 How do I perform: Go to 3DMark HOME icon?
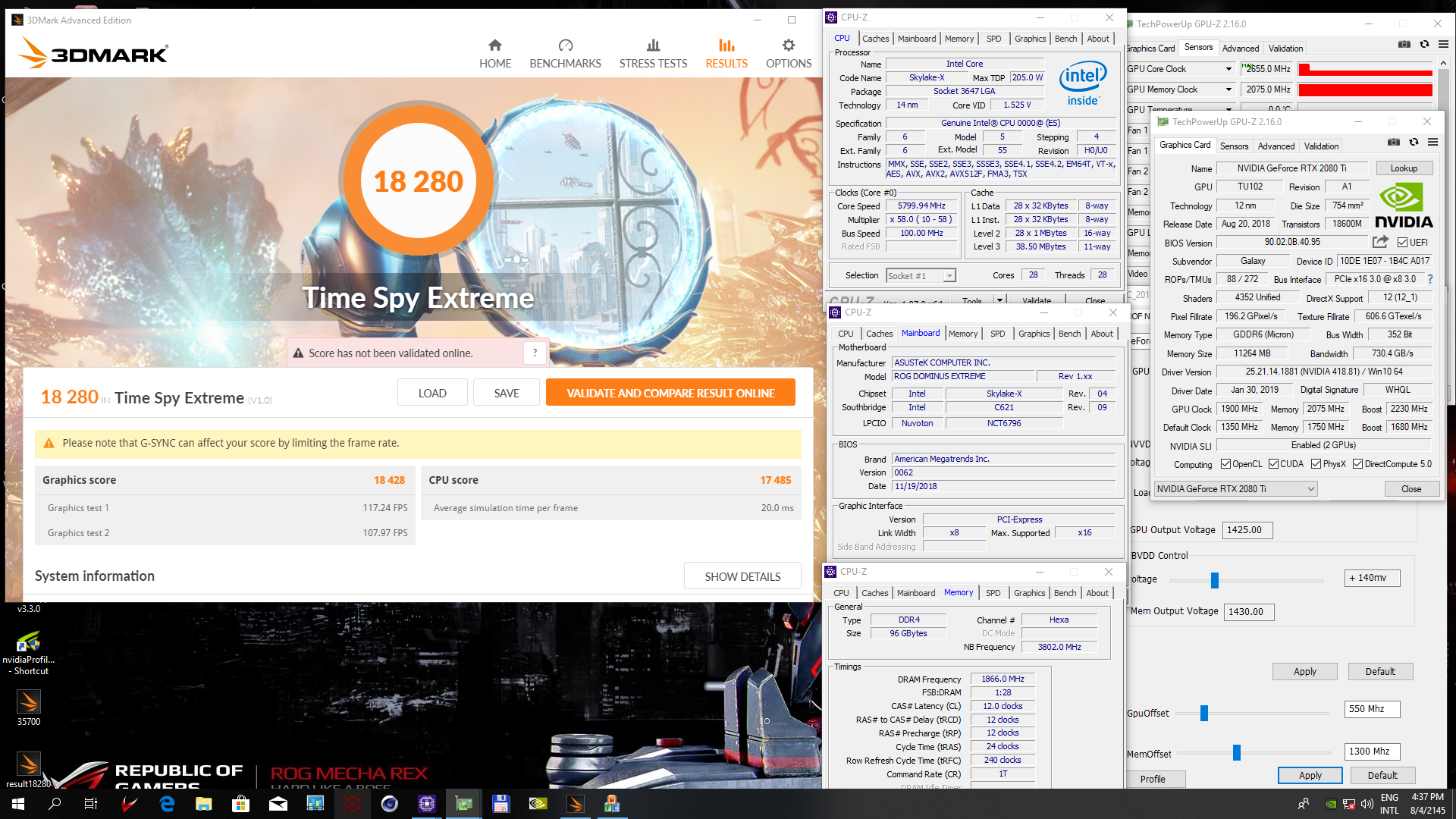pos(494,45)
